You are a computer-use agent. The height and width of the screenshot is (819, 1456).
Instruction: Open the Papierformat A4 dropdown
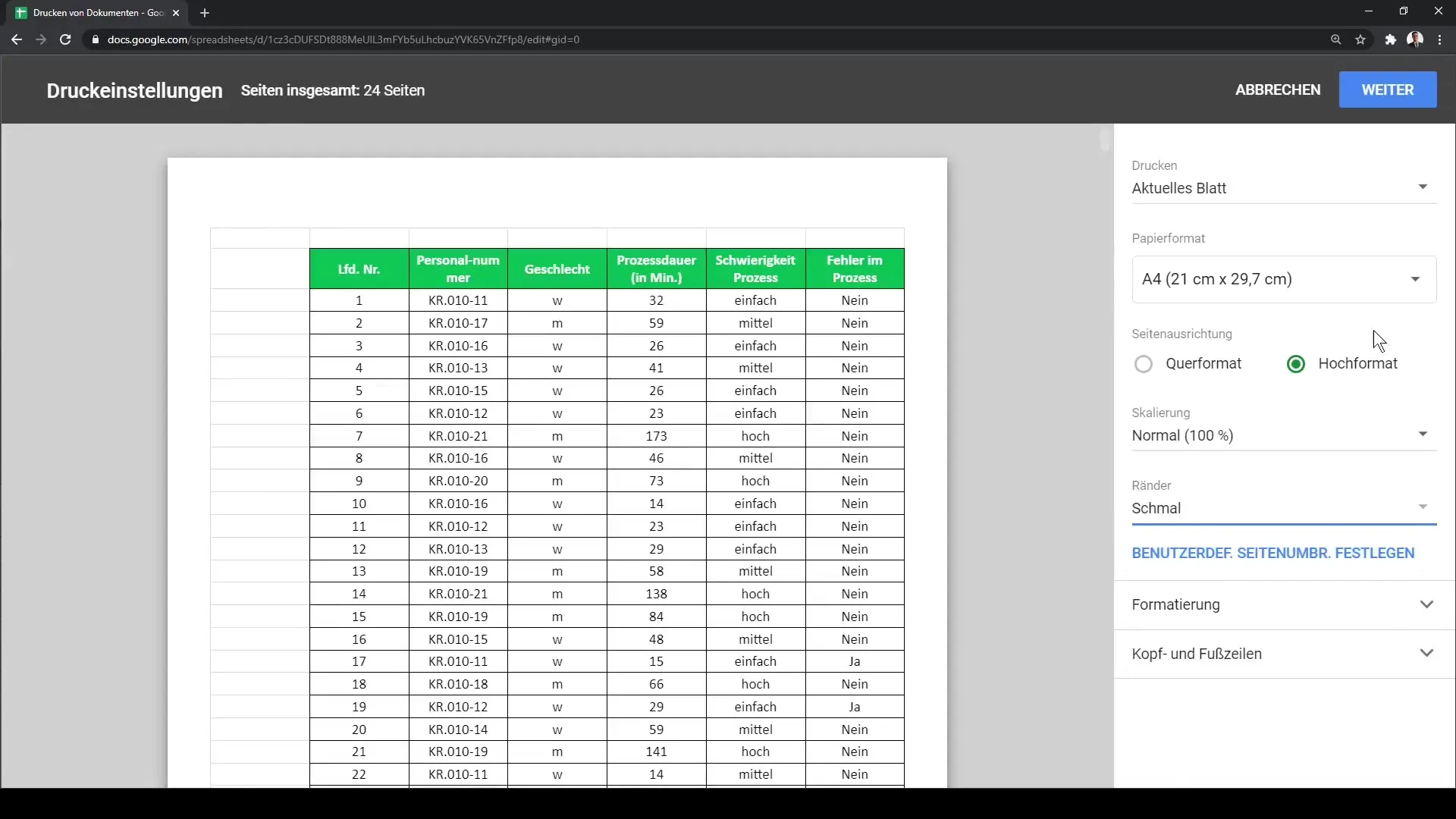[x=1284, y=279]
